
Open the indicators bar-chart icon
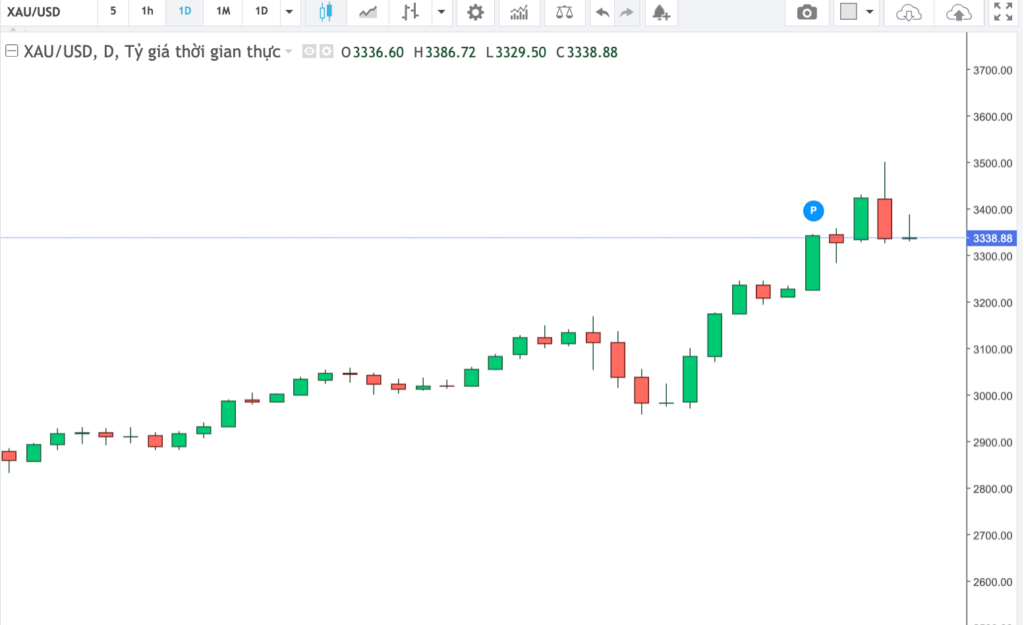[x=519, y=13]
